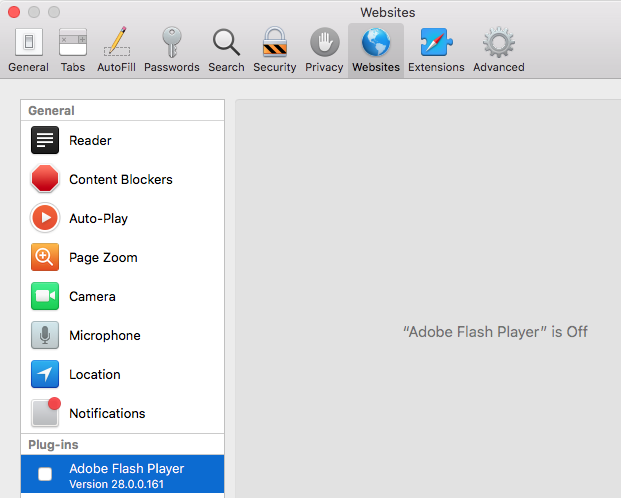
Task: Click the Auto-Play orange play icon
Action: [45, 218]
